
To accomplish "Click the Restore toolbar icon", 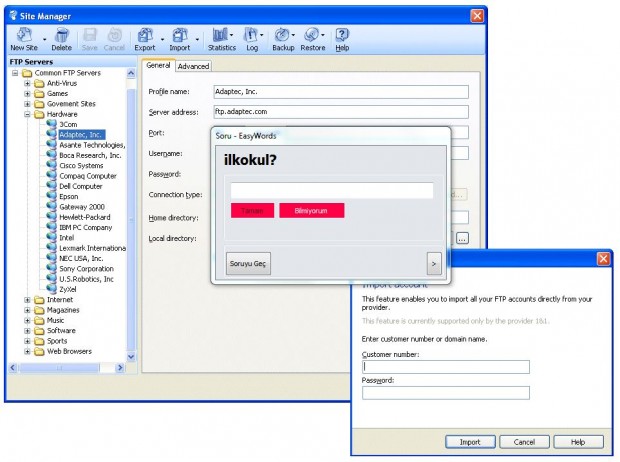I will tap(311, 35).
